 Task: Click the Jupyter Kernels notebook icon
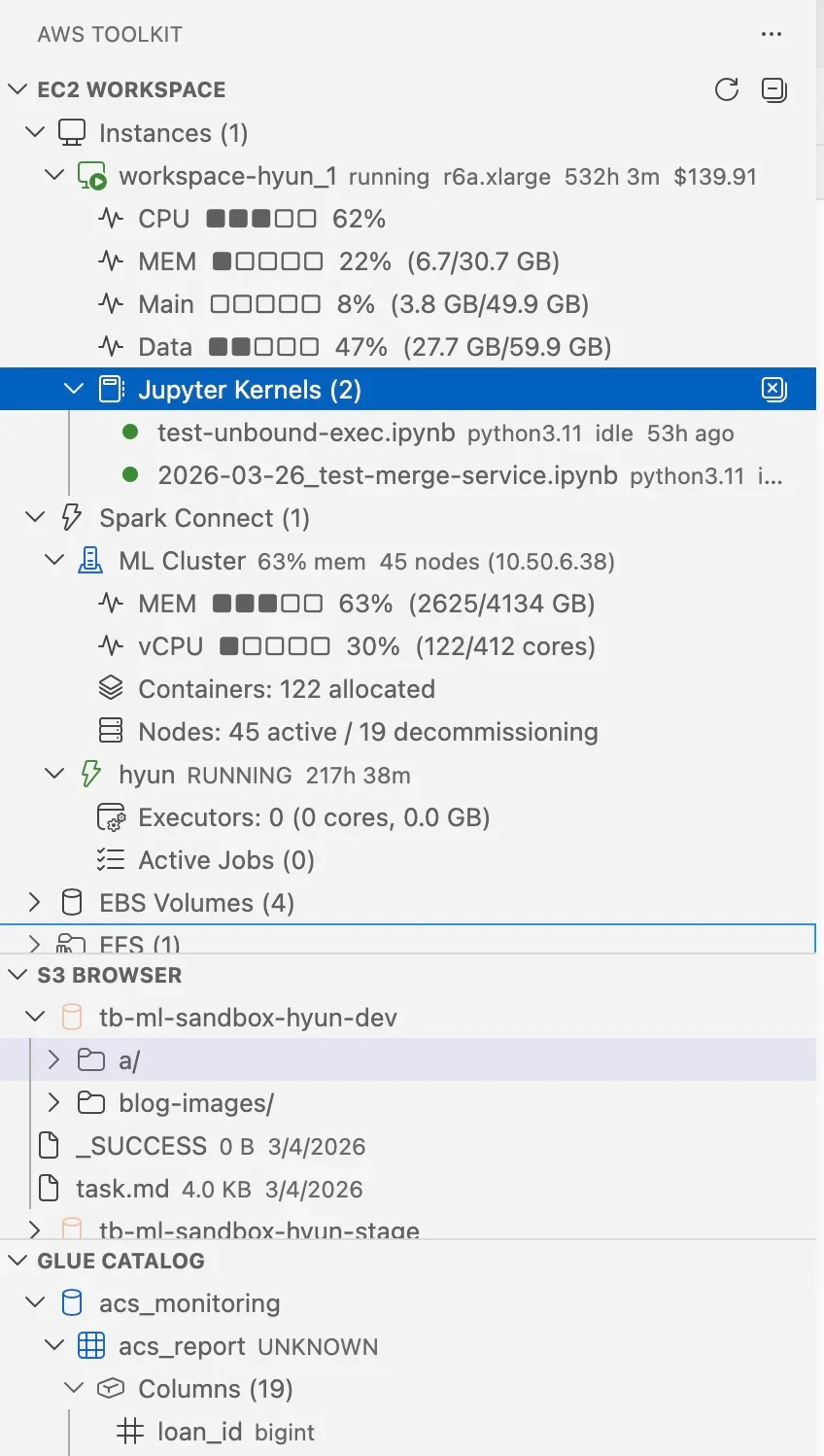click(x=112, y=390)
